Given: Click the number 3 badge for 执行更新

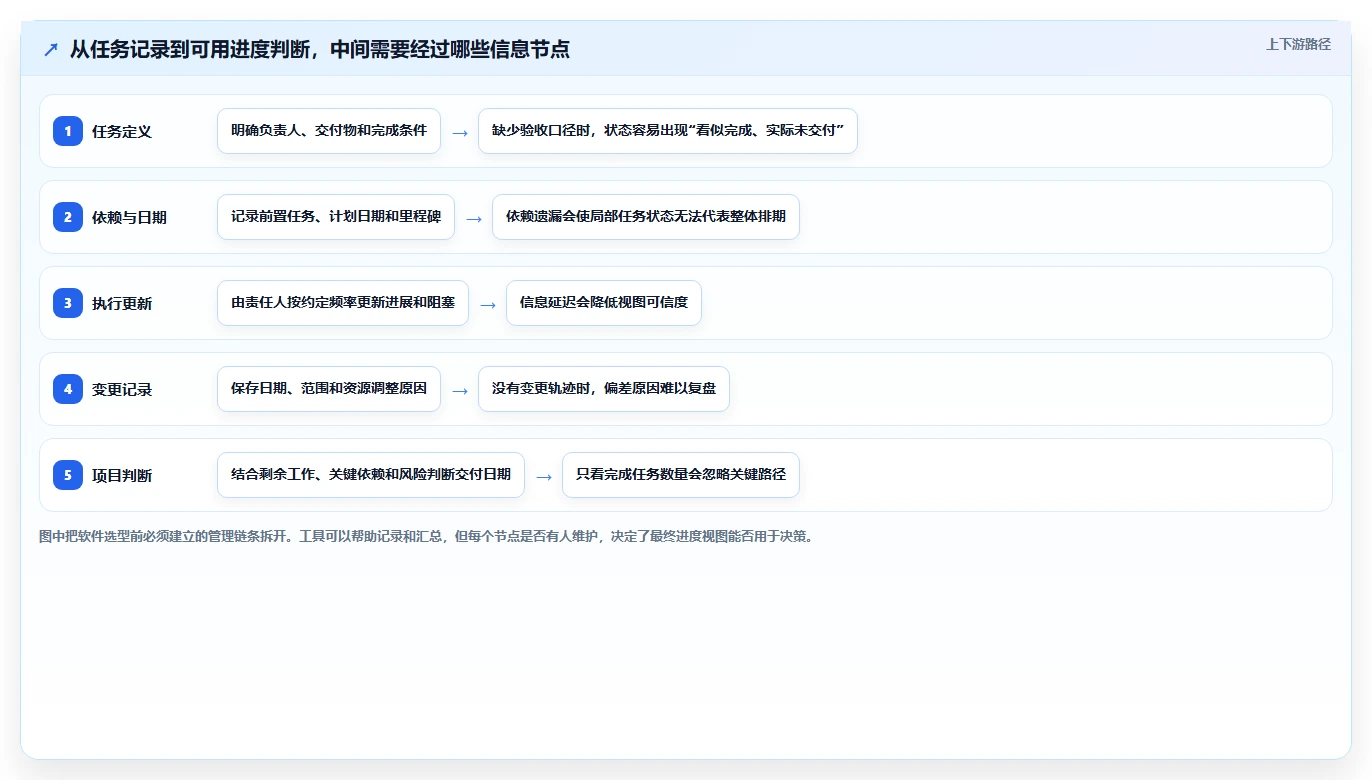Looking at the screenshot, I should click(68, 303).
